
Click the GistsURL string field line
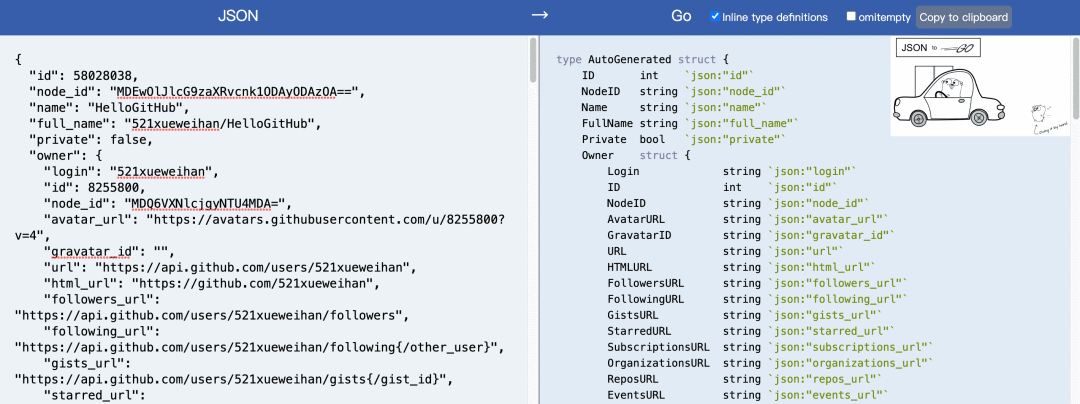tap(745, 315)
